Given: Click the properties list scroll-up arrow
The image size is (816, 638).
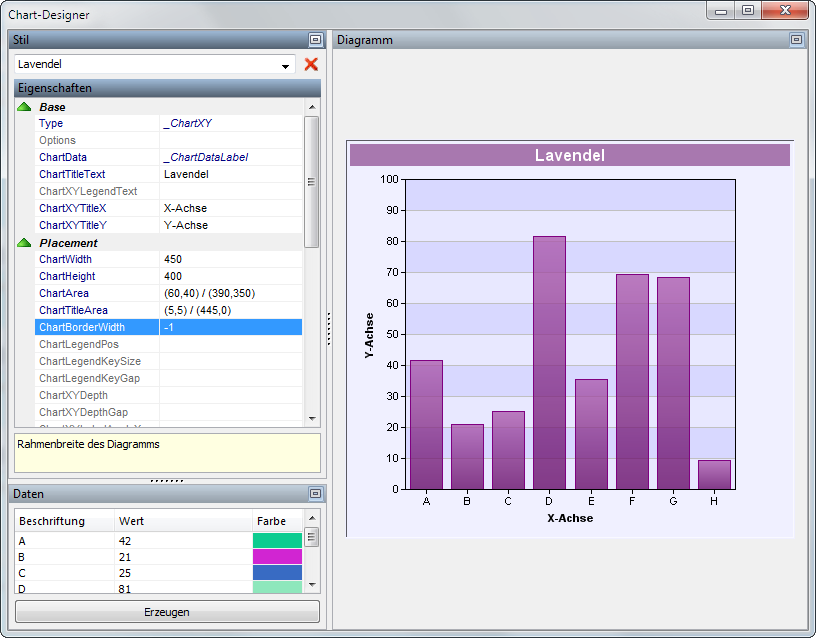Looking at the screenshot, I should [x=311, y=107].
